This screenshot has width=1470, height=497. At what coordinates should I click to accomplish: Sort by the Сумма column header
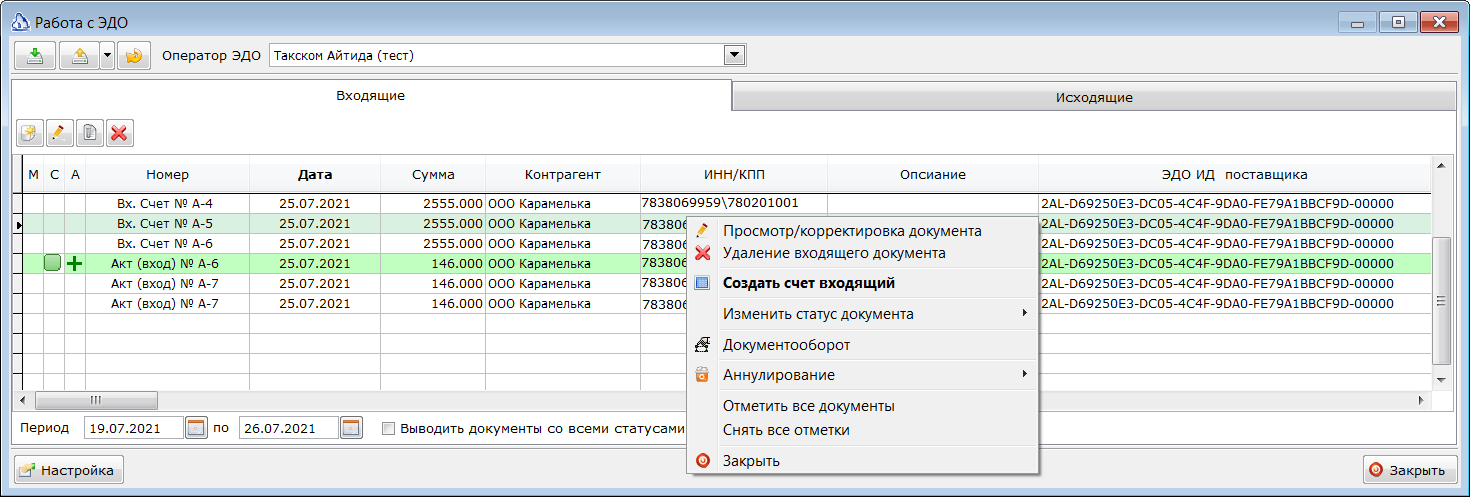tap(433, 174)
